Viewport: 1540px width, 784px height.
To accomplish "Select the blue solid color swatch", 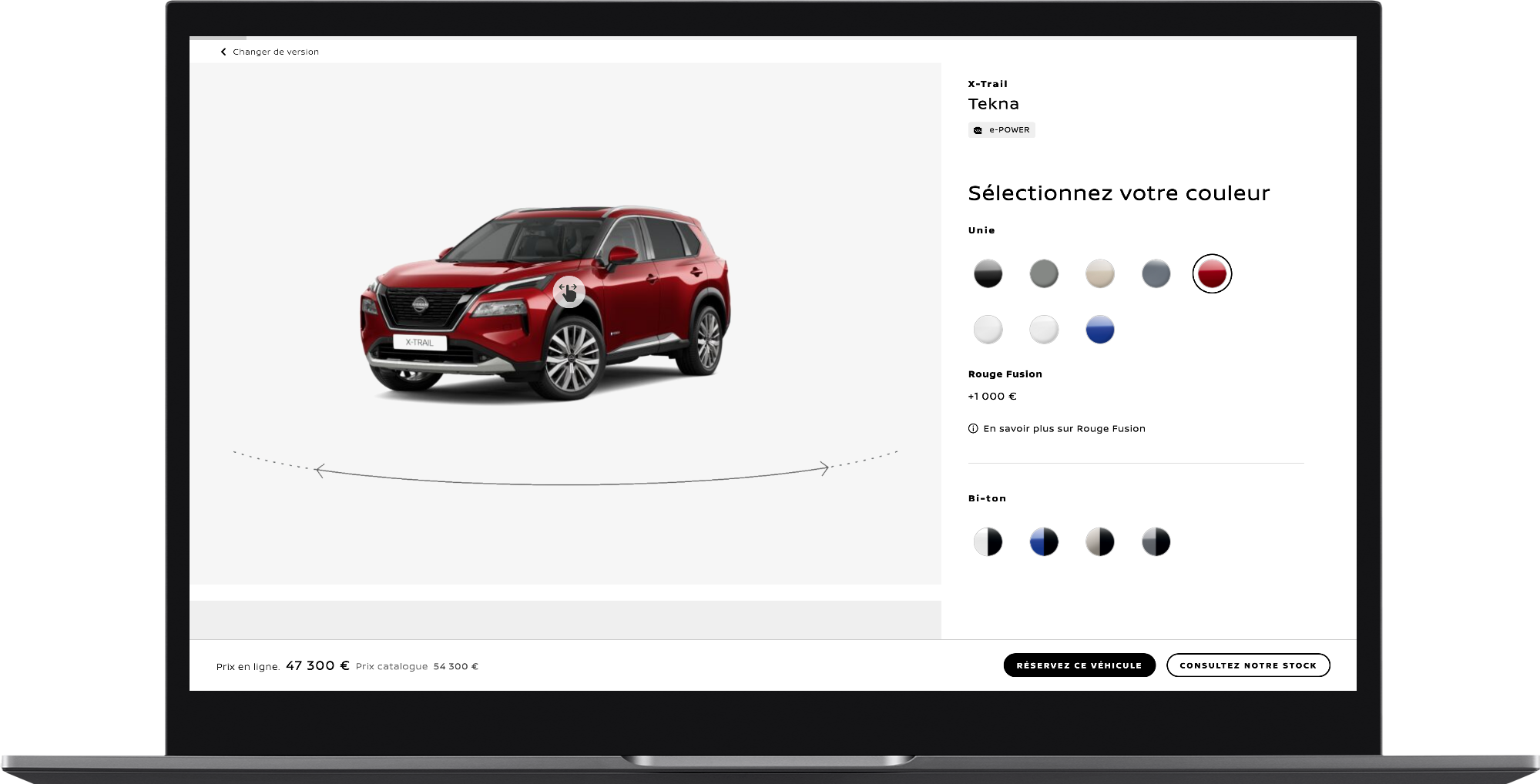I will [1100, 330].
